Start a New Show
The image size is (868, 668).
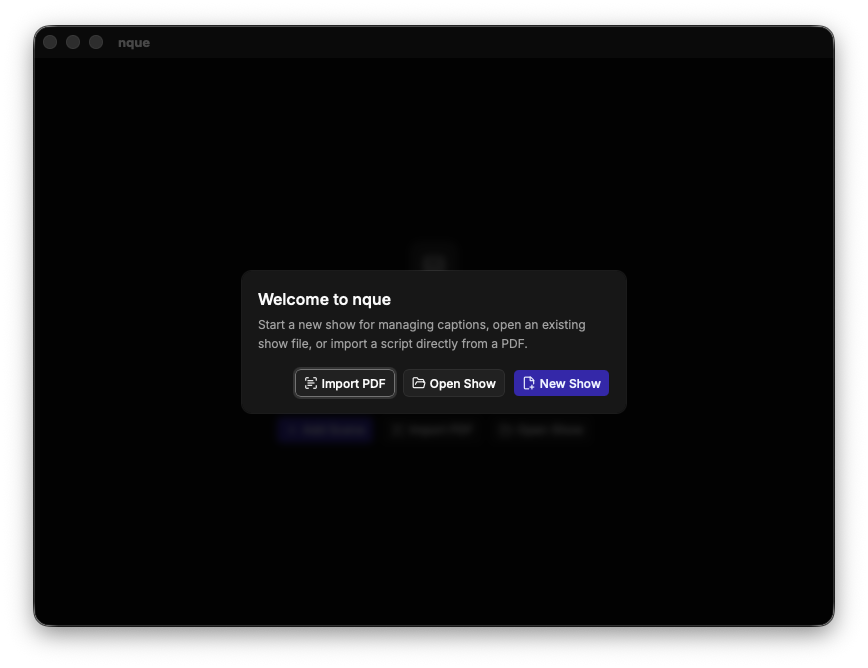click(561, 383)
